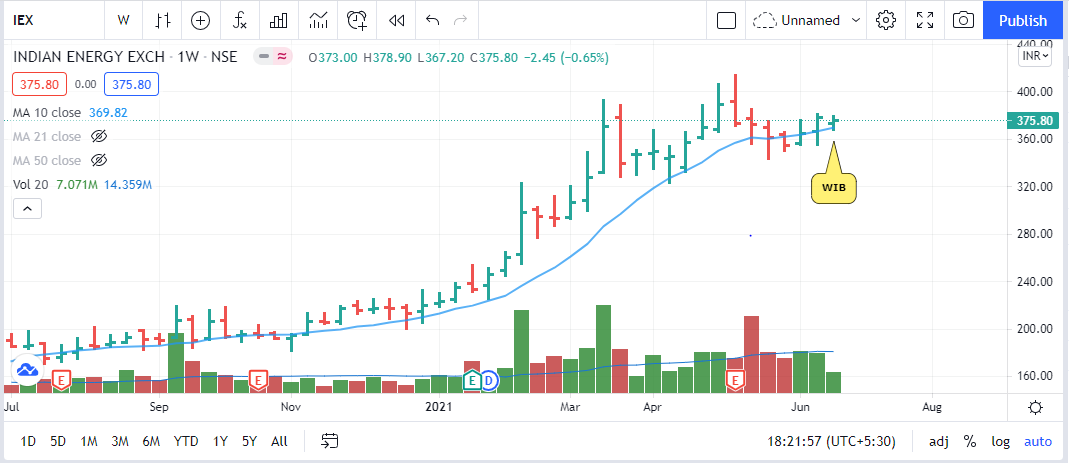The width and height of the screenshot is (1069, 463).
Task: Click the Publish button
Action: [x=1023, y=20]
